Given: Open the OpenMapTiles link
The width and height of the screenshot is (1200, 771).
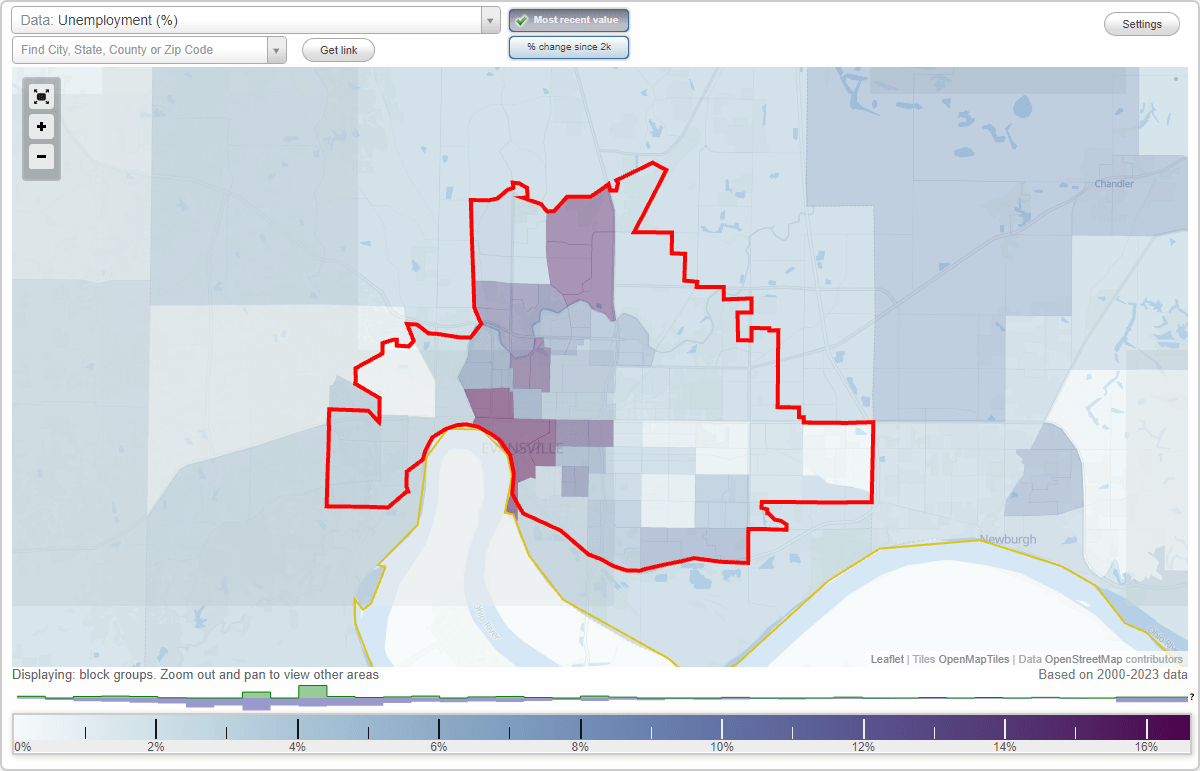Looking at the screenshot, I should point(973,659).
